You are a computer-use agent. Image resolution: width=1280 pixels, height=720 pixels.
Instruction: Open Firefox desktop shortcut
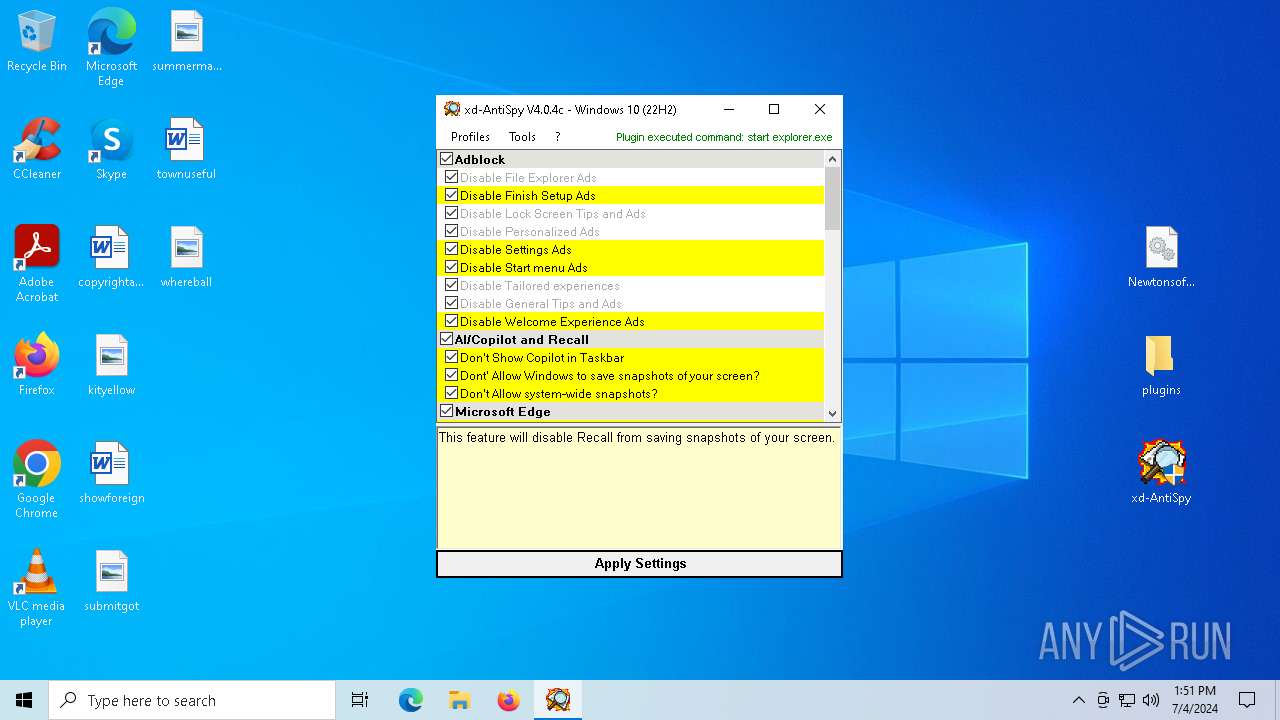(x=37, y=365)
